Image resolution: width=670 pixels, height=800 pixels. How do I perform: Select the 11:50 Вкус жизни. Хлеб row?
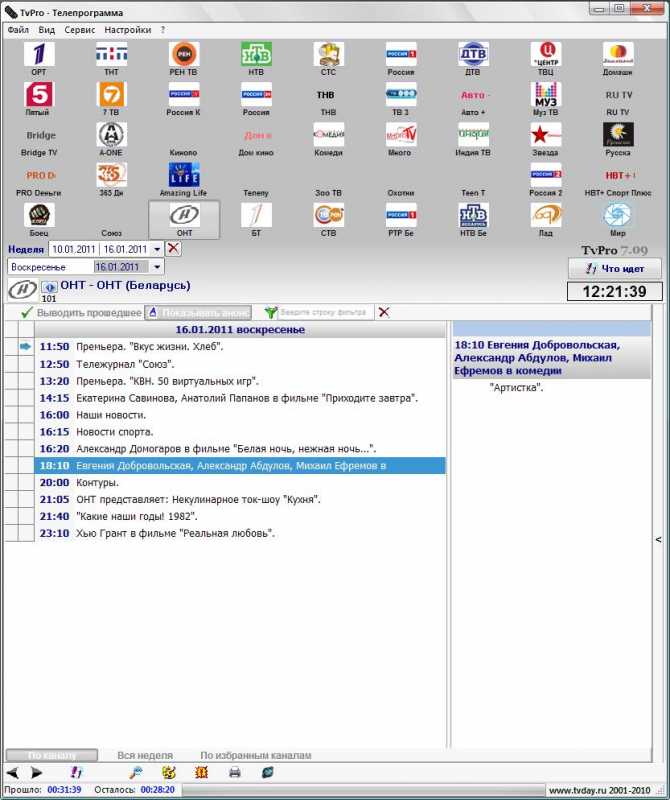240,347
